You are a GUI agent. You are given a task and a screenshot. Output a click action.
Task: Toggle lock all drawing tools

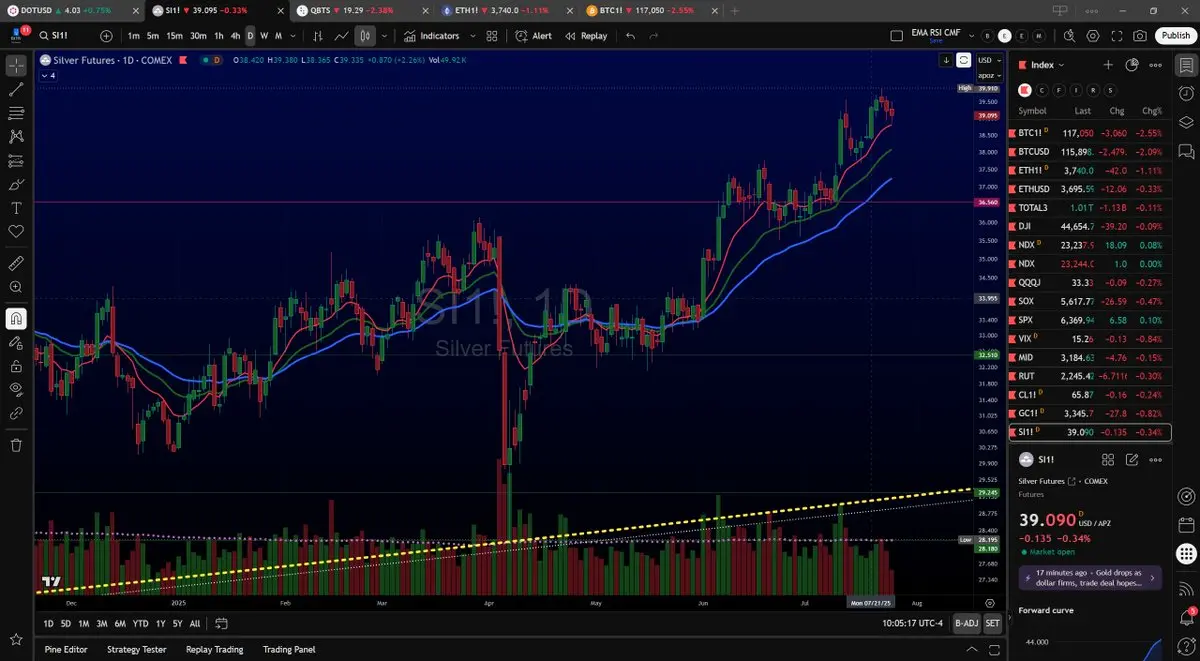point(16,366)
